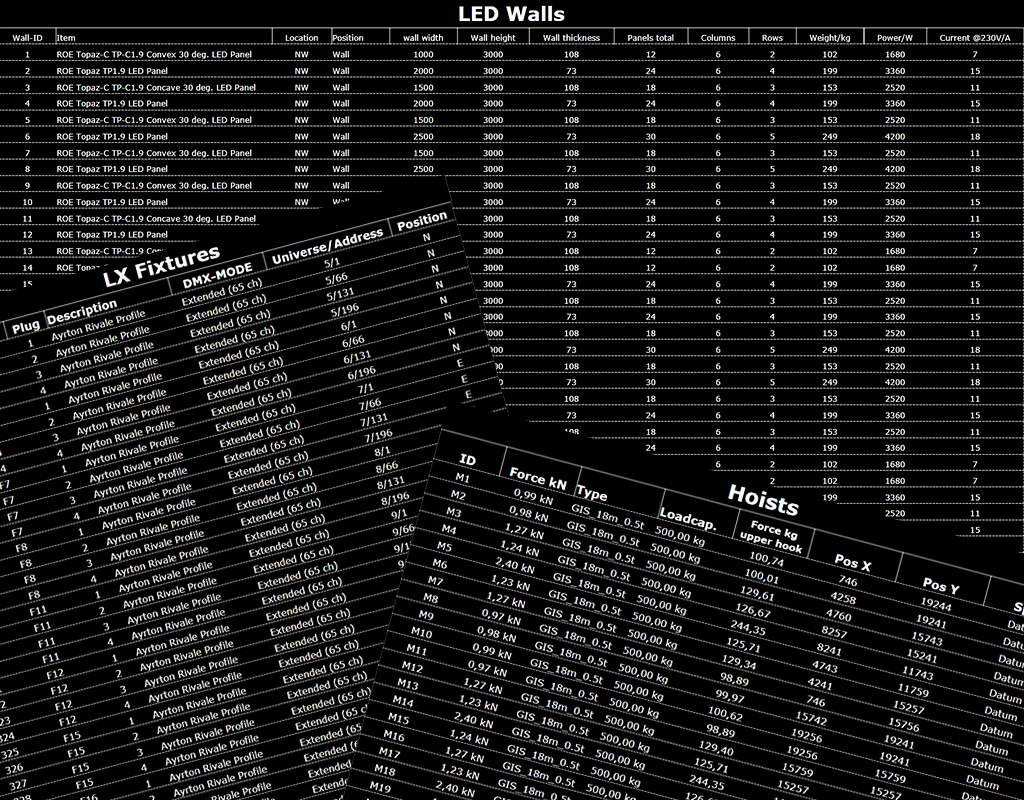Click the LED Walls table title
This screenshot has height=800, width=1024.
[511, 14]
